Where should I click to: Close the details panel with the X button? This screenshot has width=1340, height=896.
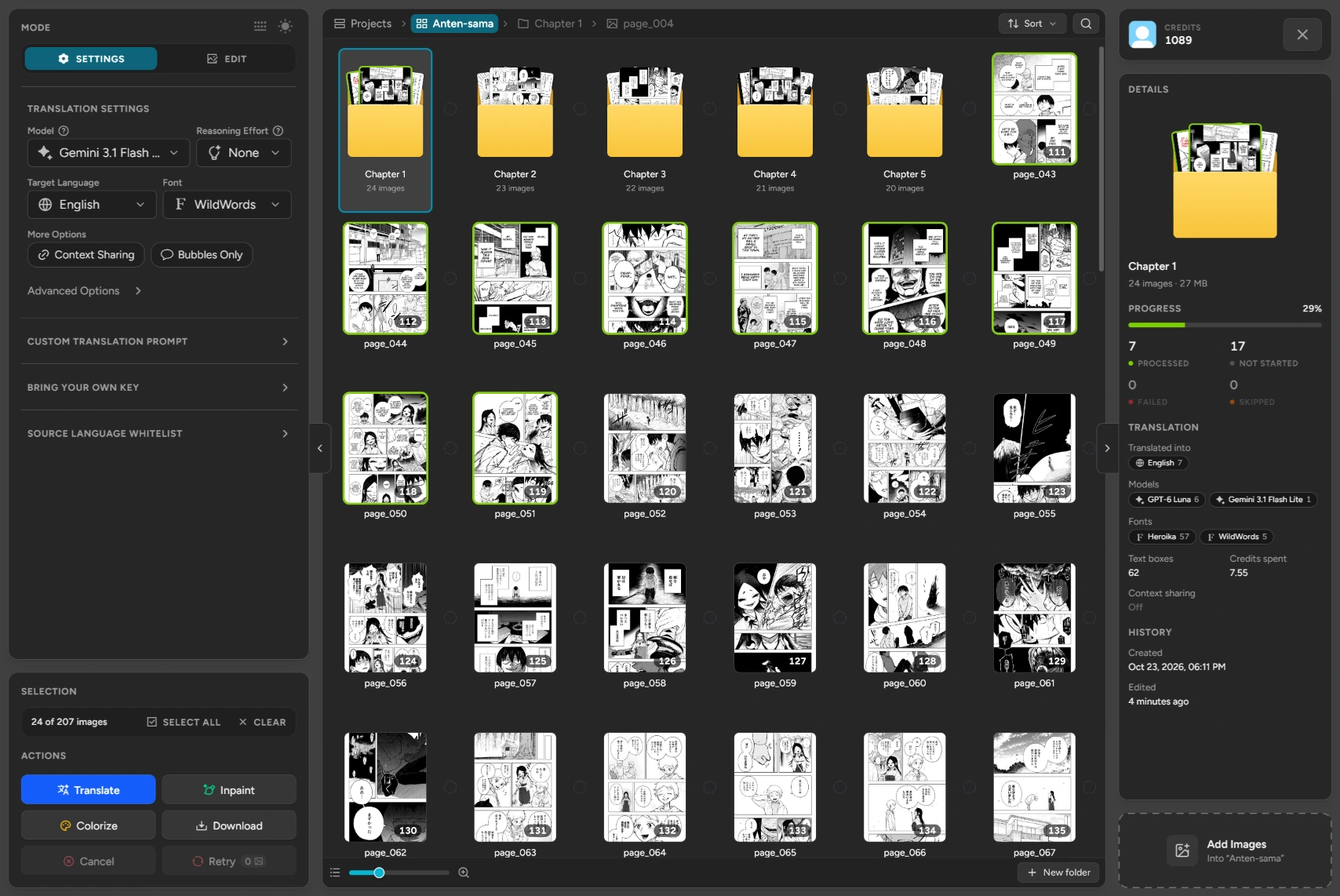(x=1302, y=35)
